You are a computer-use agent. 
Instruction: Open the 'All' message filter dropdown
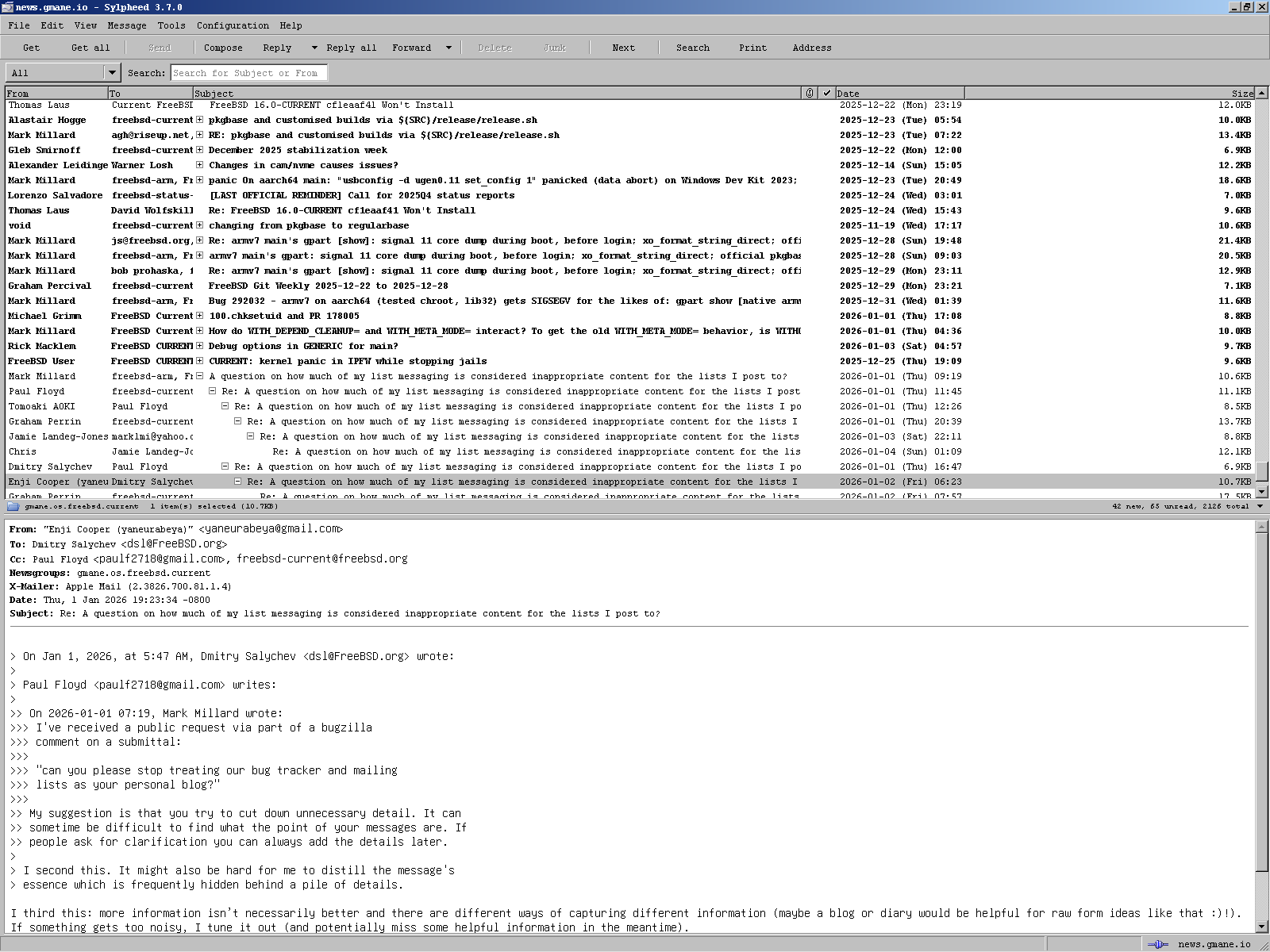pos(112,73)
